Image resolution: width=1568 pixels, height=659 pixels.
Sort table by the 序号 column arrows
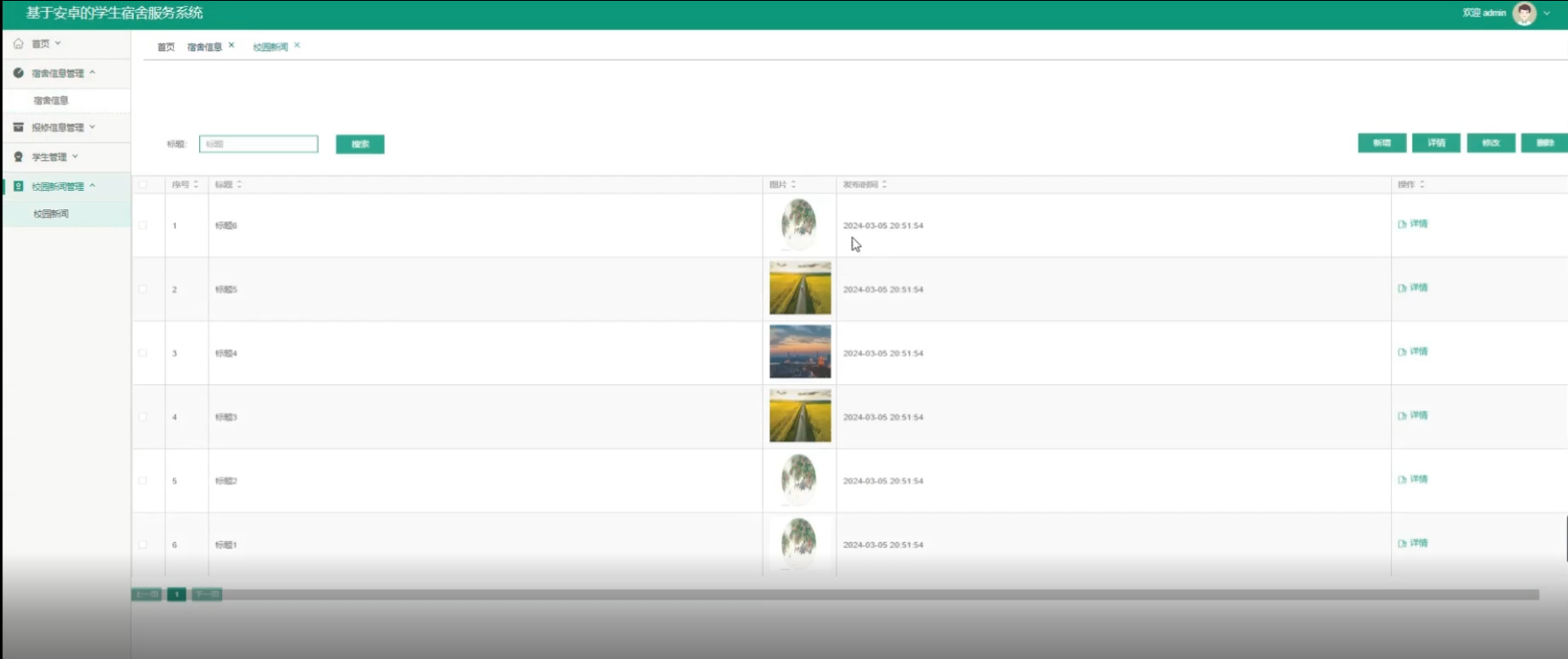click(x=196, y=184)
